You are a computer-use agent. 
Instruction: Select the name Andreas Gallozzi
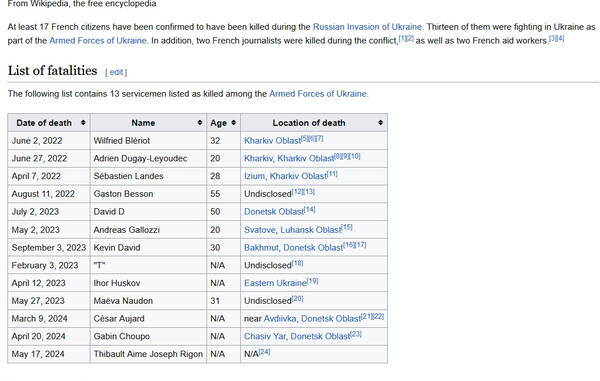(x=127, y=230)
